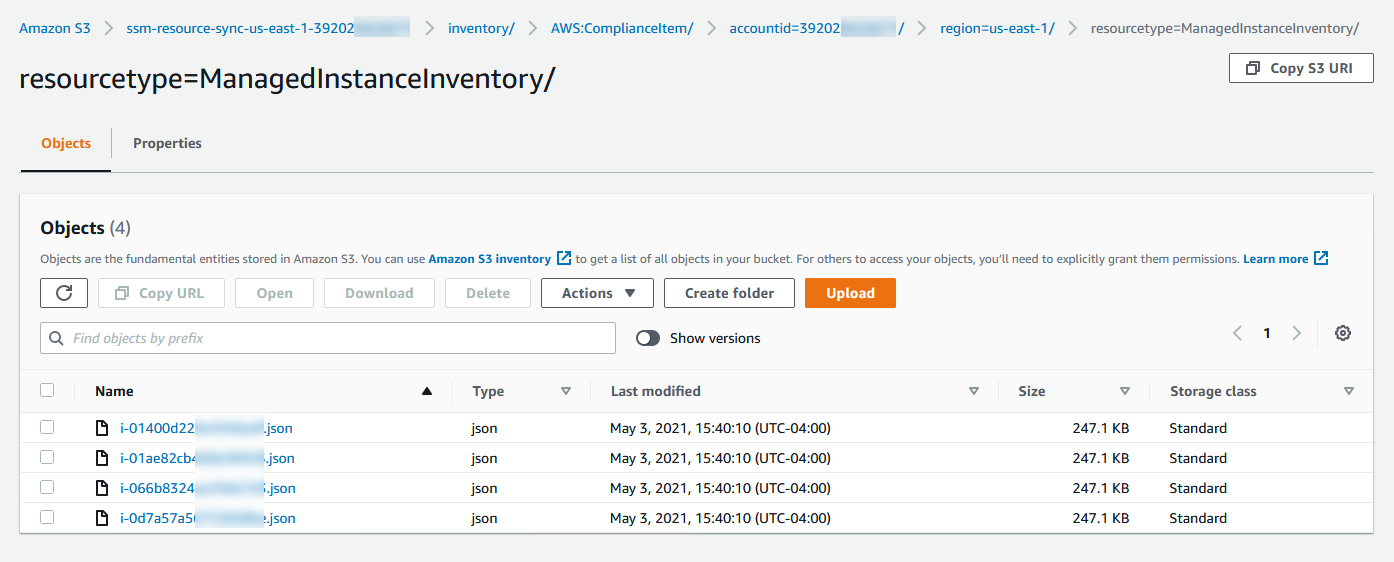Select all objects checkbox in header

tap(47, 390)
